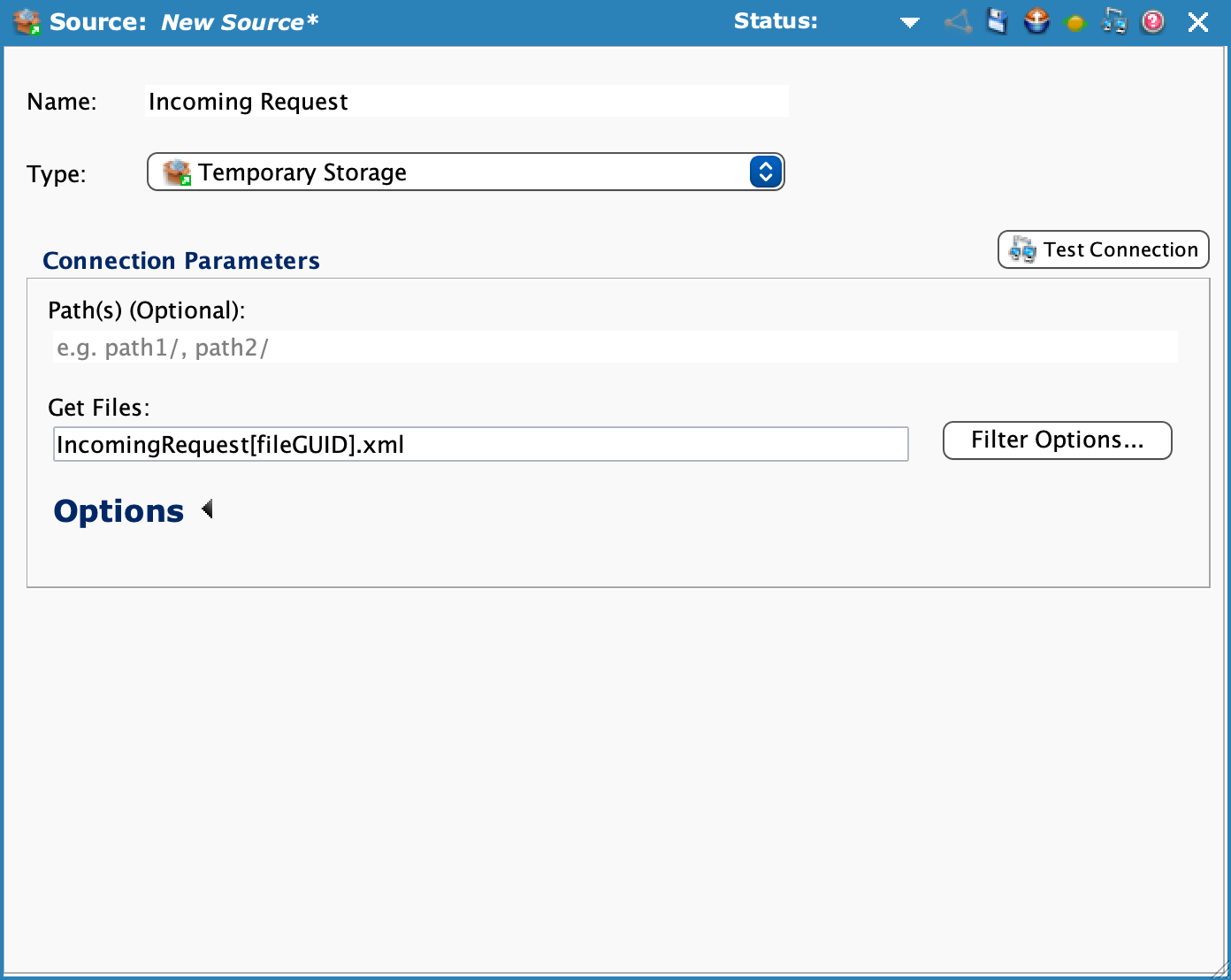Click the Test Connection button
This screenshot has width=1231, height=980.
(1103, 249)
